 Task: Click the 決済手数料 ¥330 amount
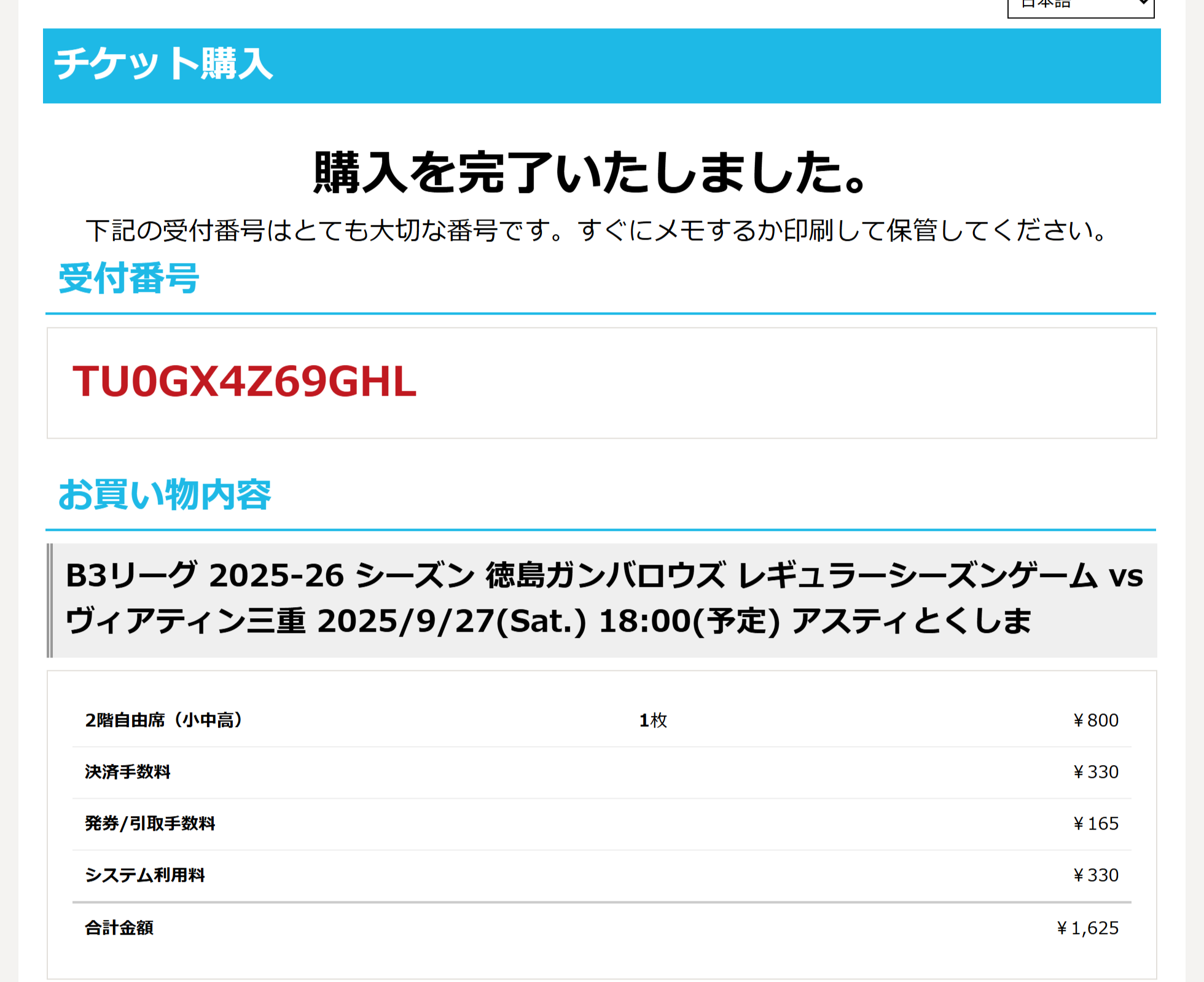[x=1095, y=771]
